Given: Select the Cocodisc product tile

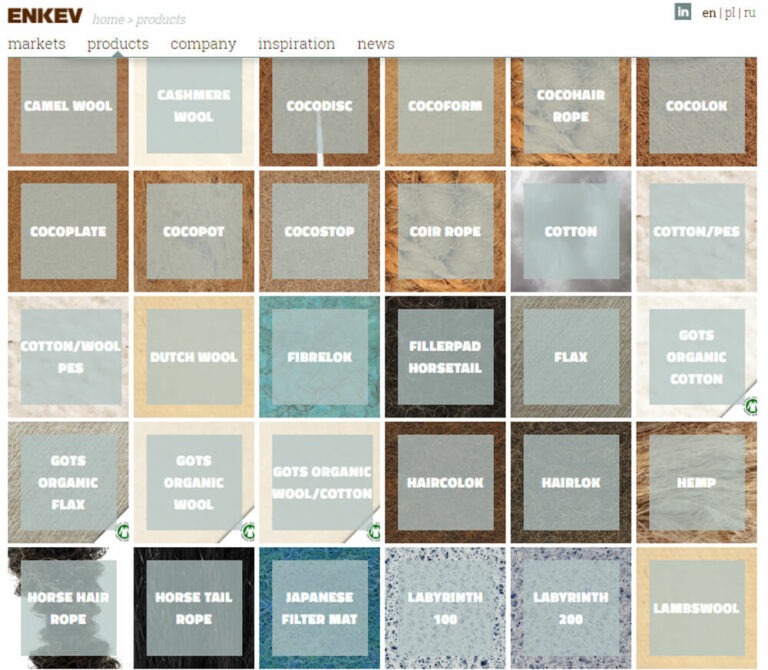Looking at the screenshot, I should 319,106.
